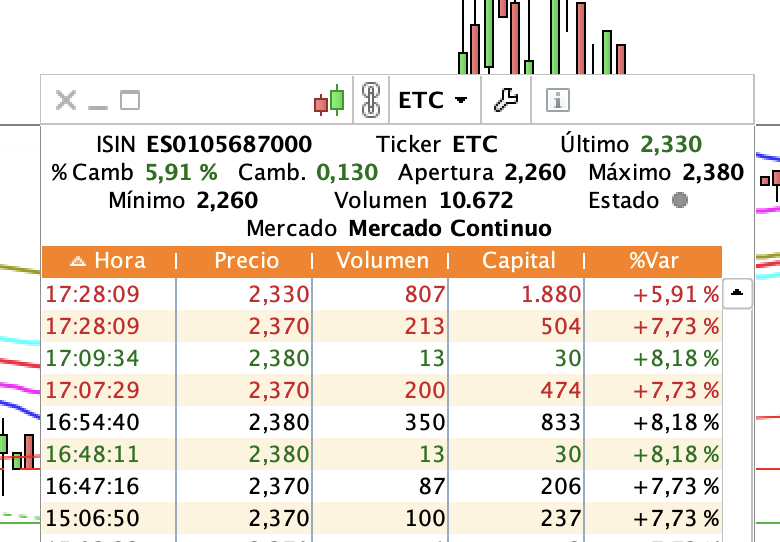Close the ETC ticker panel
This screenshot has width=780, height=542.
(66, 100)
